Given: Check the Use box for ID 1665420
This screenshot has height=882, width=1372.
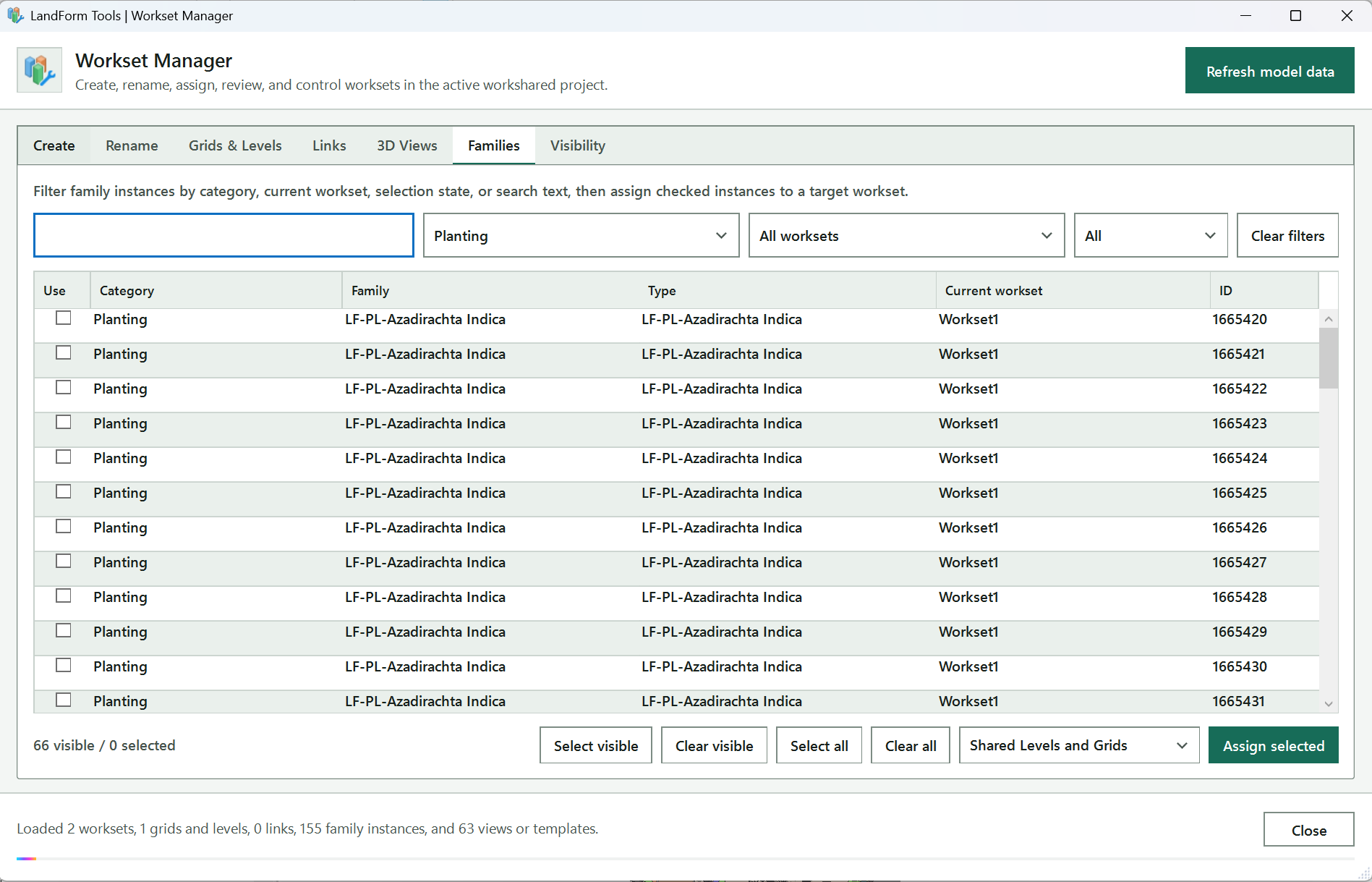Looking at the screenshot, I should click(64, 318).
